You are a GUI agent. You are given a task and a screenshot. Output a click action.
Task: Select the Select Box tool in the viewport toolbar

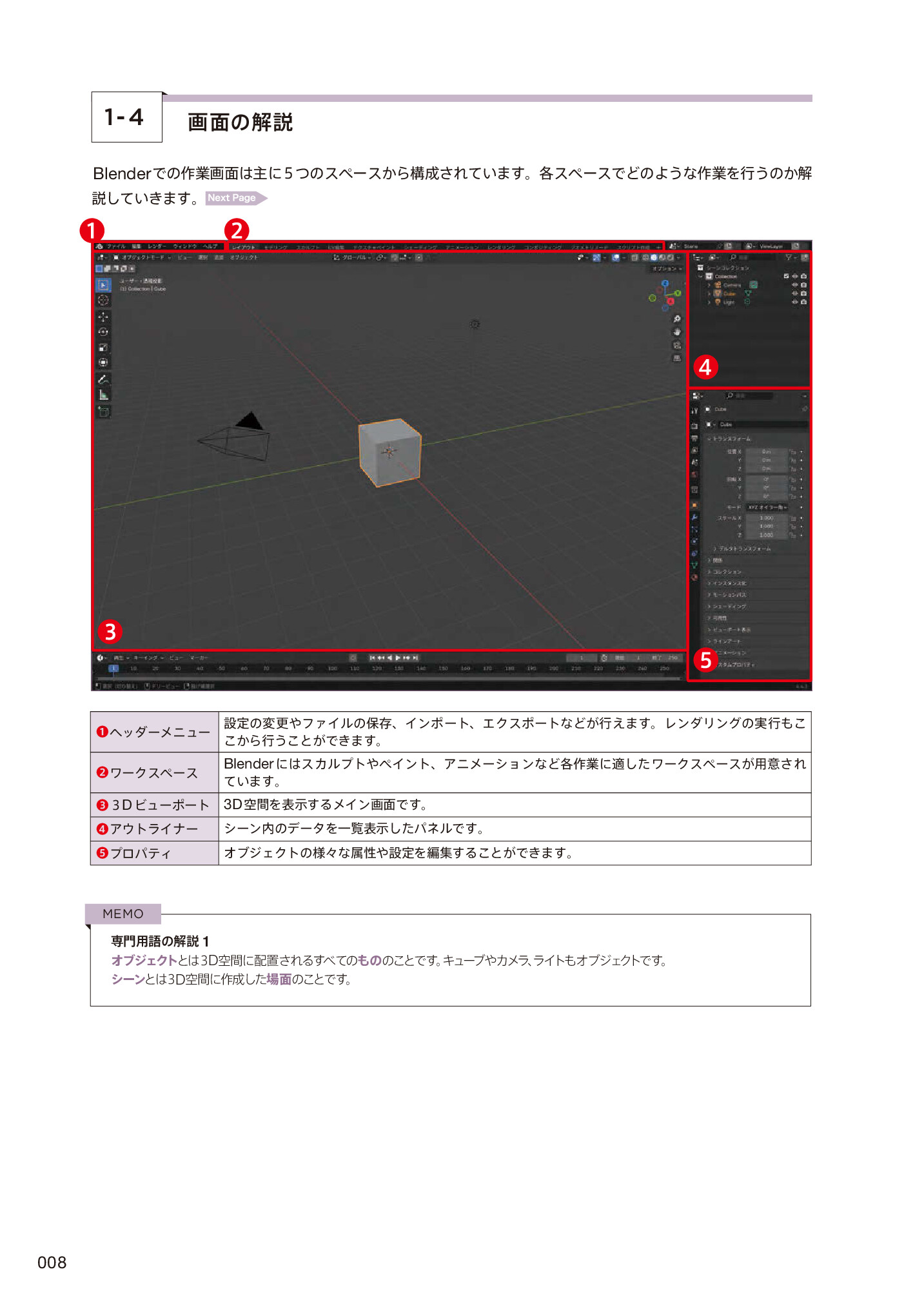point(103,284)
